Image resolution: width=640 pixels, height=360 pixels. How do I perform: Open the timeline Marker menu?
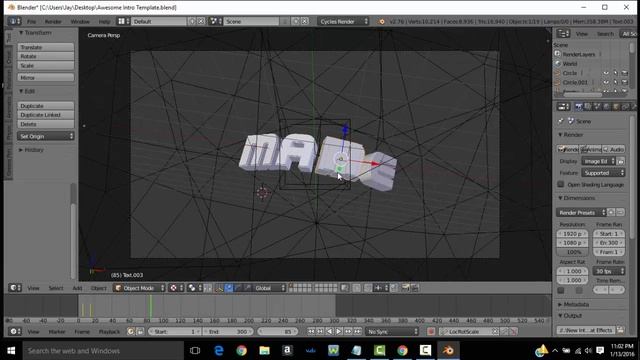pos(57,331)
